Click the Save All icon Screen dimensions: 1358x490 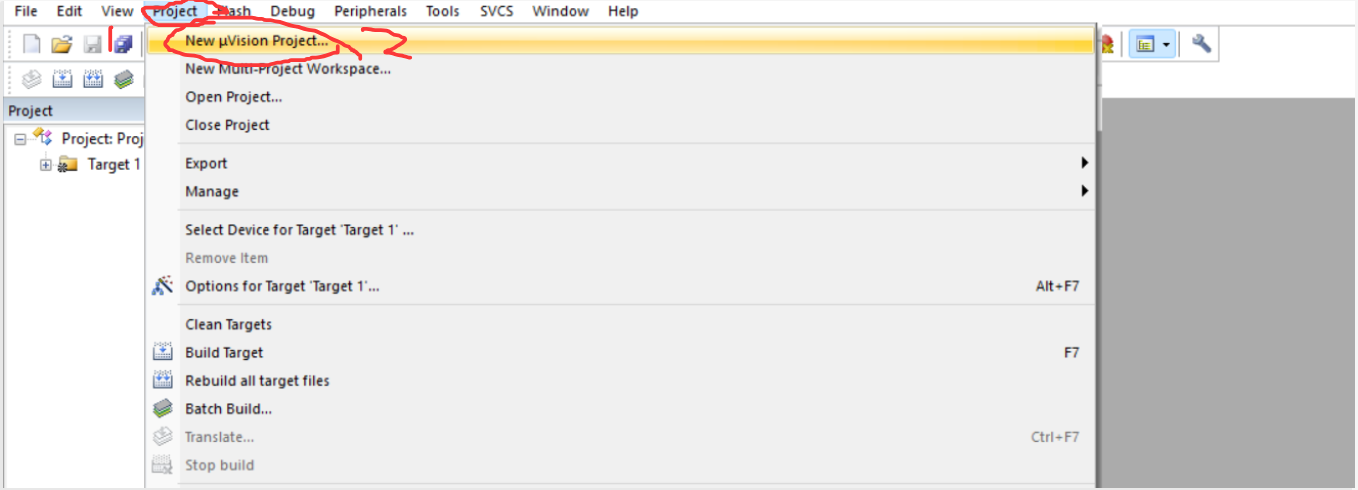[123, 44]
